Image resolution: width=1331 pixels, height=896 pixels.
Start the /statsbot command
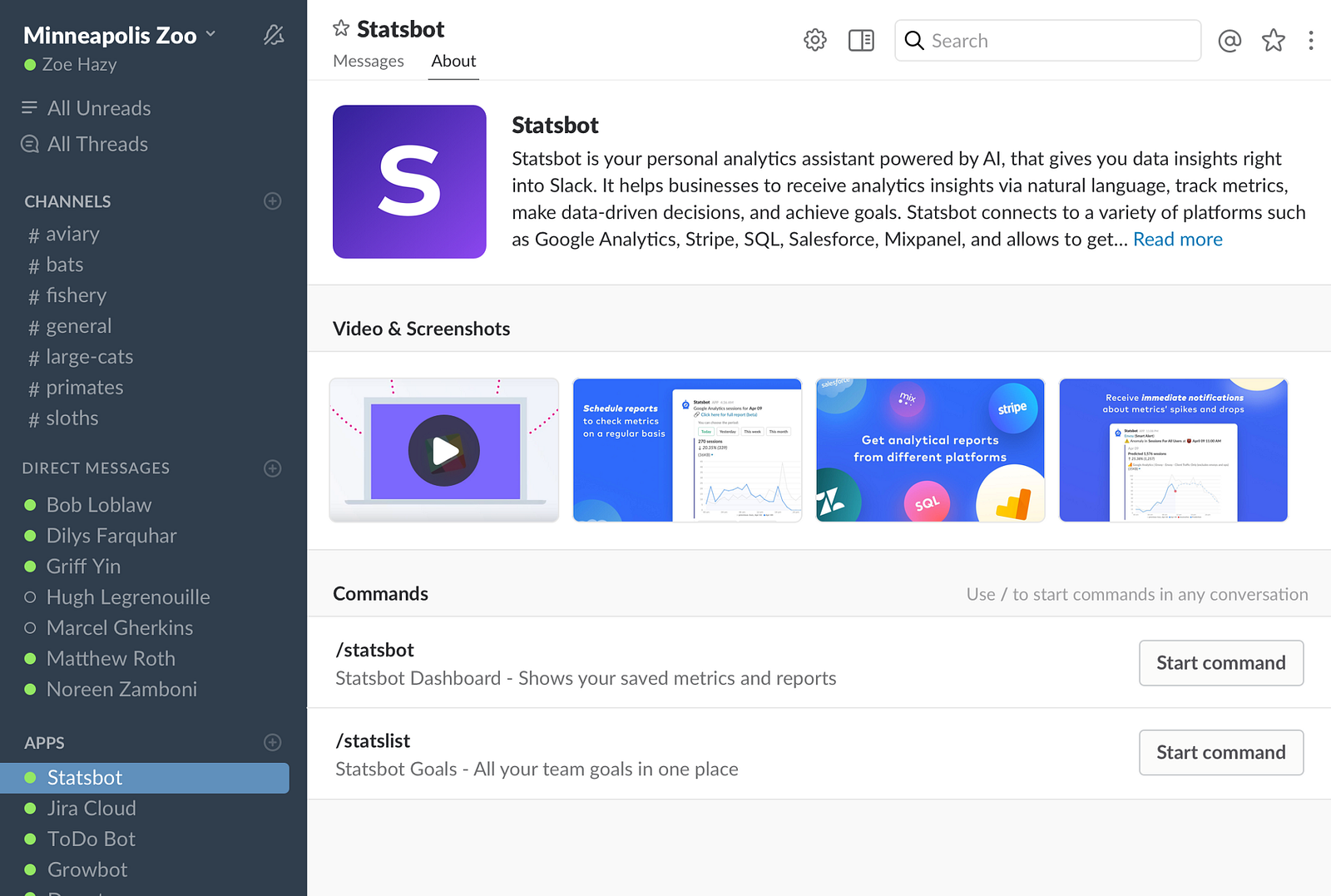1221,663
